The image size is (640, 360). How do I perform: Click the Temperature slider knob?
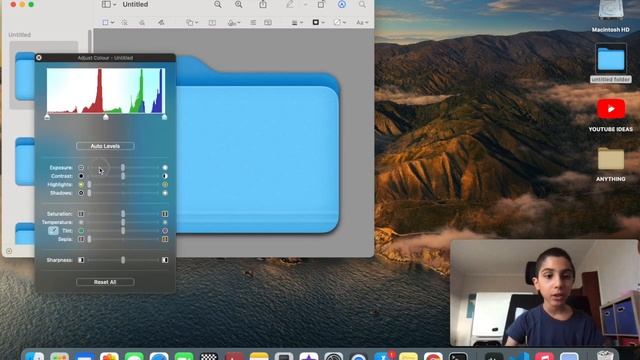pos(123,222)
